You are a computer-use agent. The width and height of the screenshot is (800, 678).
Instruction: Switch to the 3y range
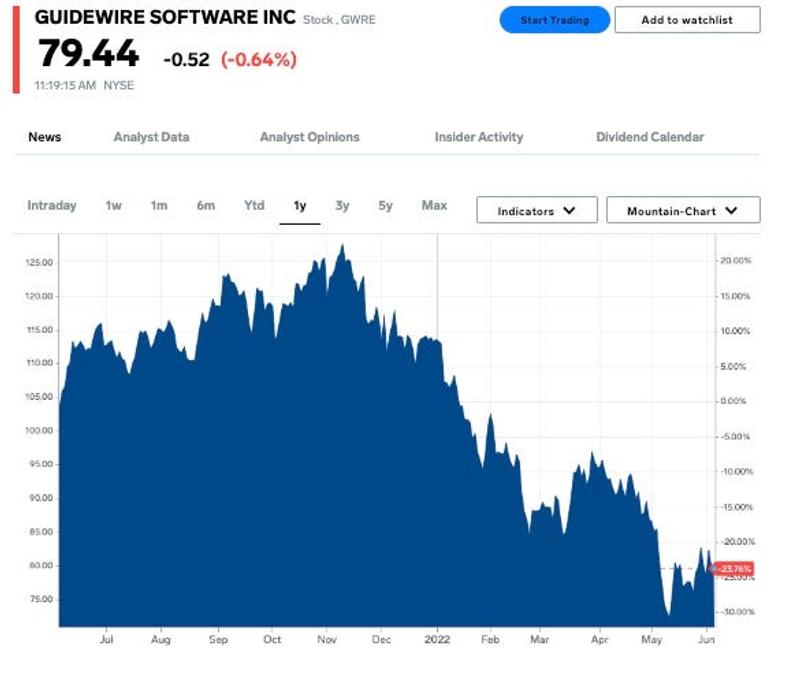pos(343,206)
